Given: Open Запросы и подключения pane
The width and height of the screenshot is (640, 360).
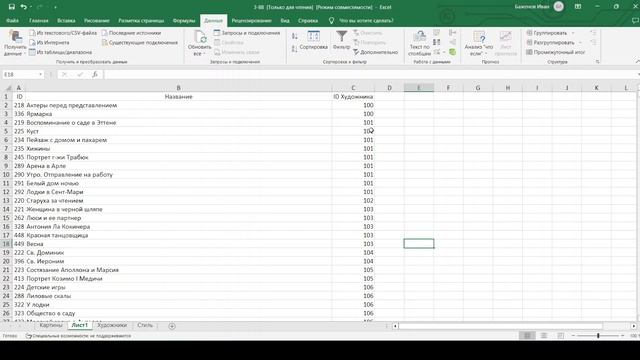Looking at the screenshot, I should point(247,33).
